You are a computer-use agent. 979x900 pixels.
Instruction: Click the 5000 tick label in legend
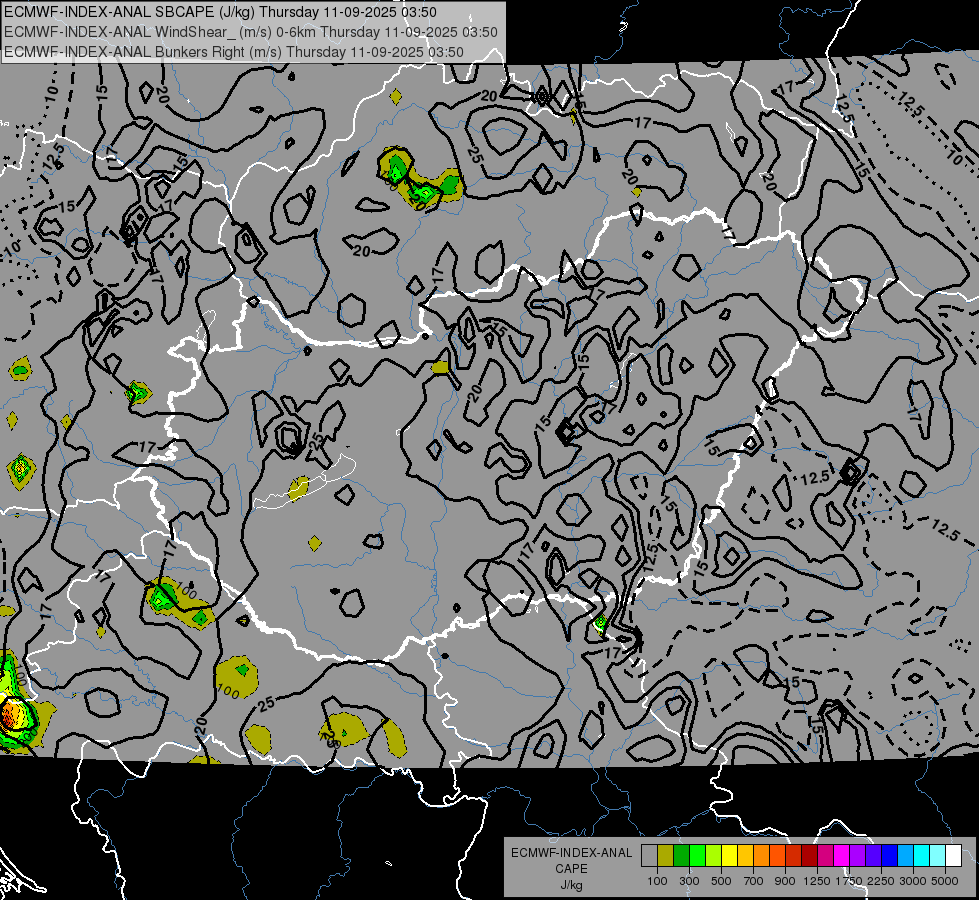pyautogui.click(x=945, y=881)
